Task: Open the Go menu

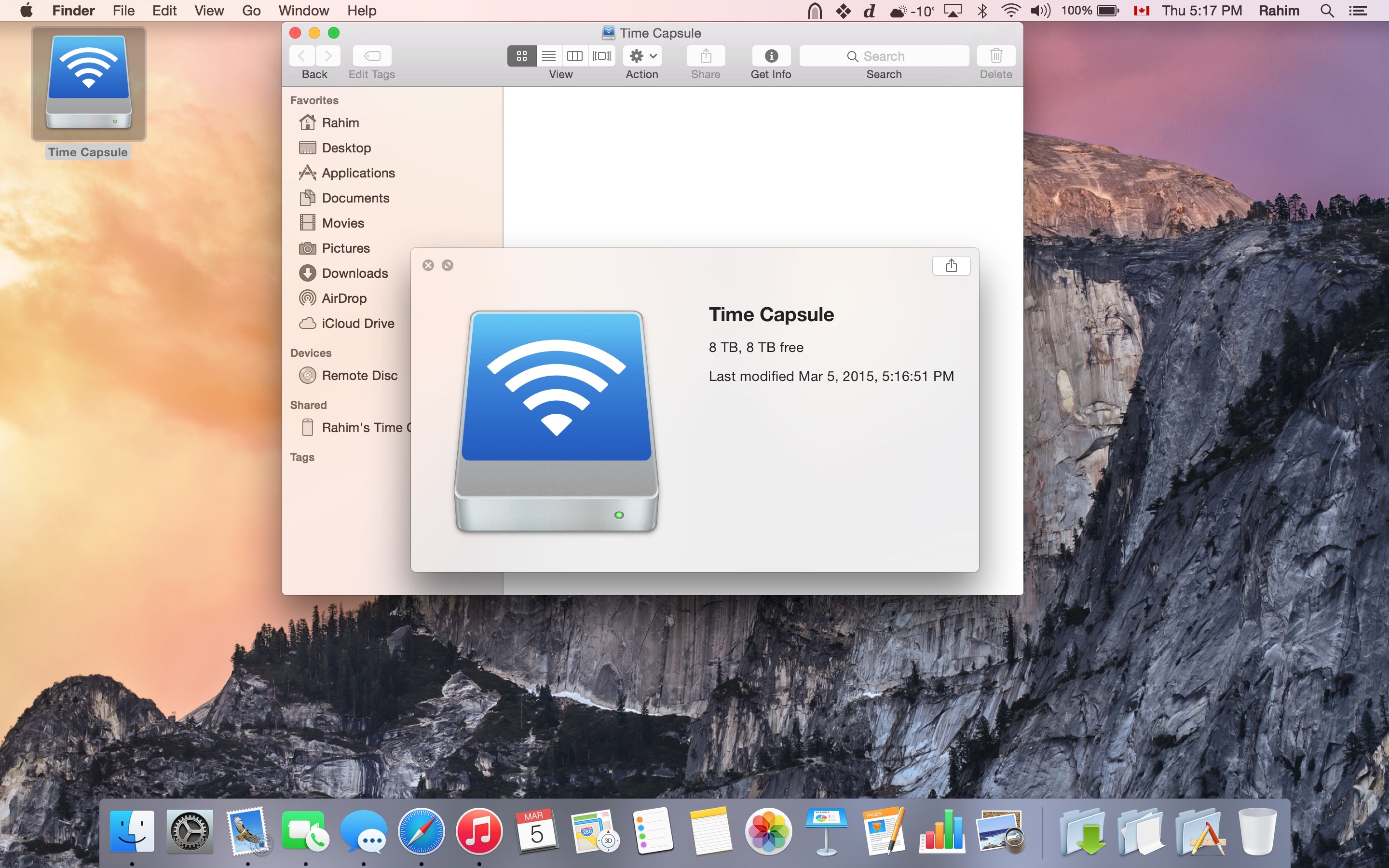Action: [251, 10]
